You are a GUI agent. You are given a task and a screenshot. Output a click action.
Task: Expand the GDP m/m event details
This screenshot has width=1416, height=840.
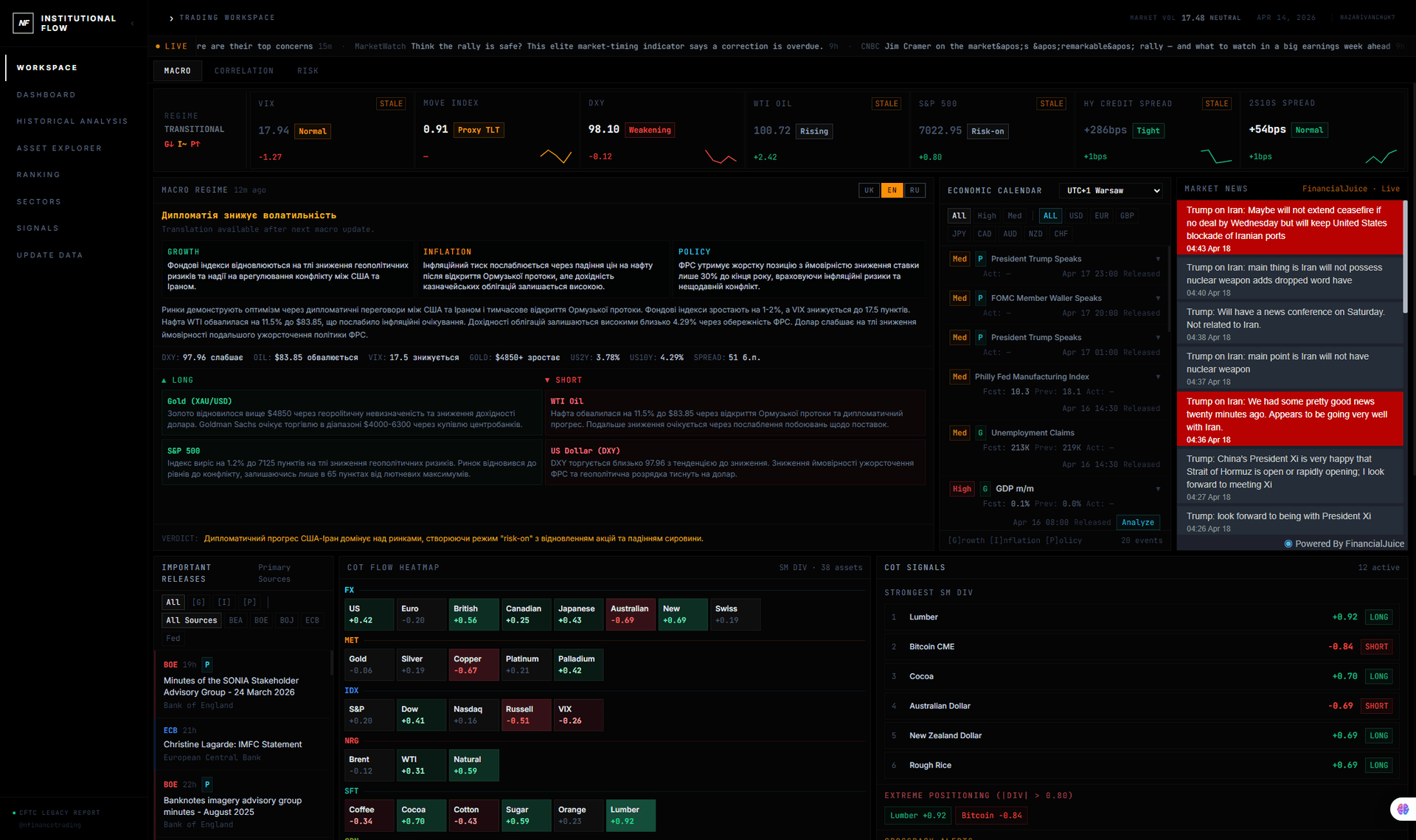1158,489
